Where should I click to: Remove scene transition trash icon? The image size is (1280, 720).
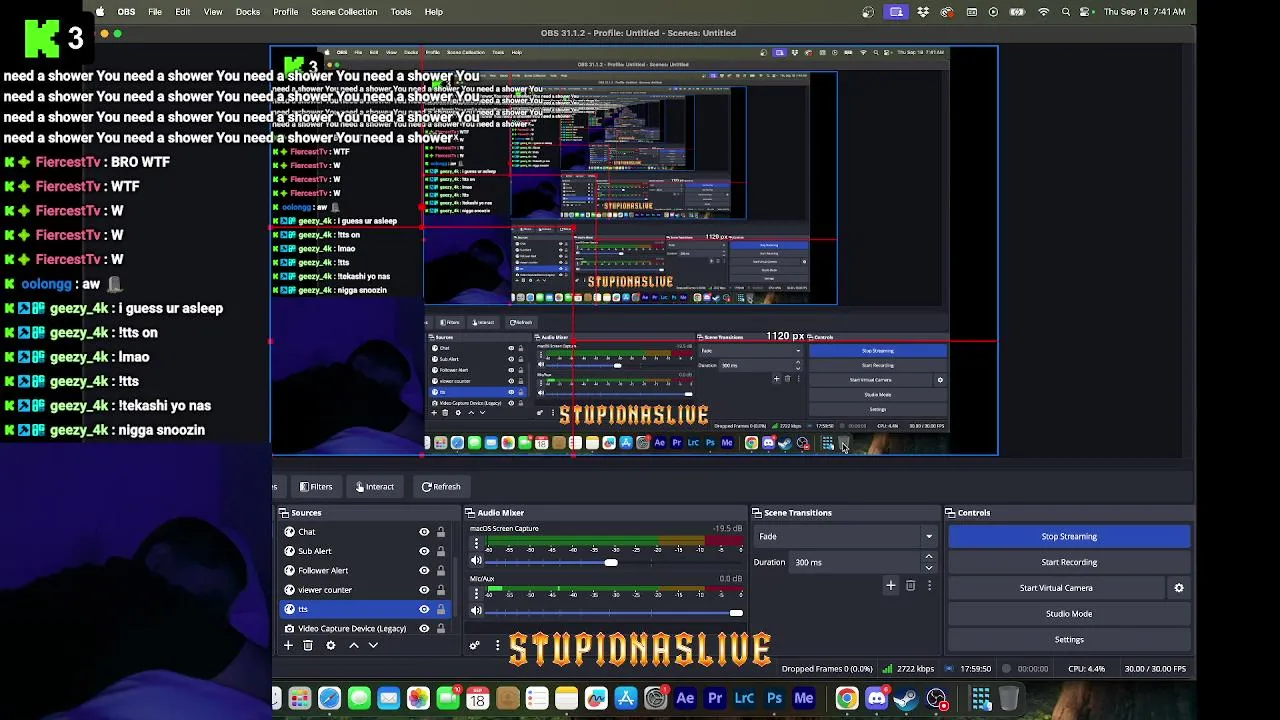(910, 586)
